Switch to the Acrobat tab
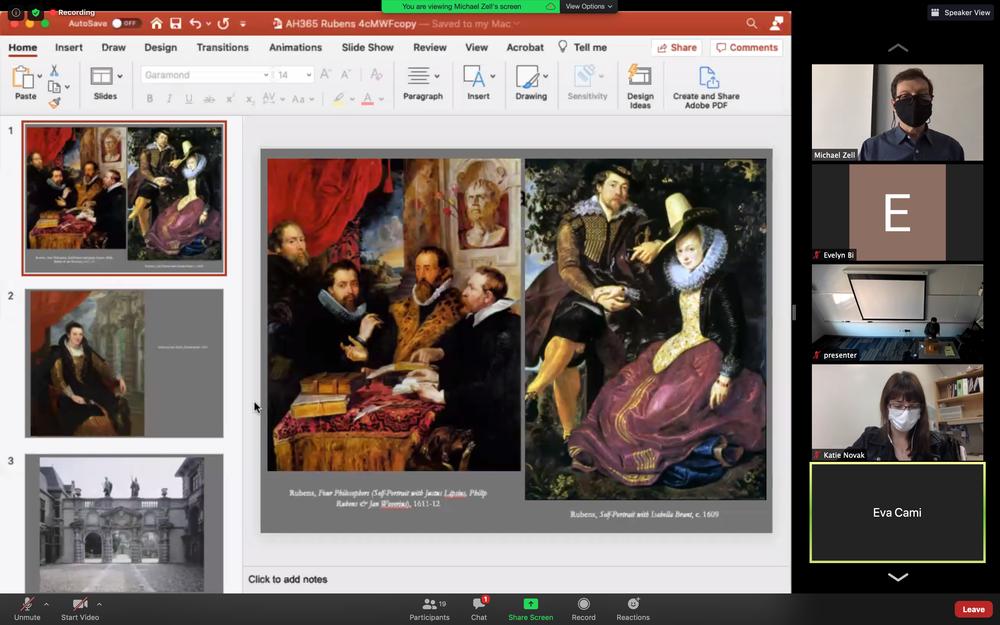This screenshot has width=1000, height=625. pos(525,47)
